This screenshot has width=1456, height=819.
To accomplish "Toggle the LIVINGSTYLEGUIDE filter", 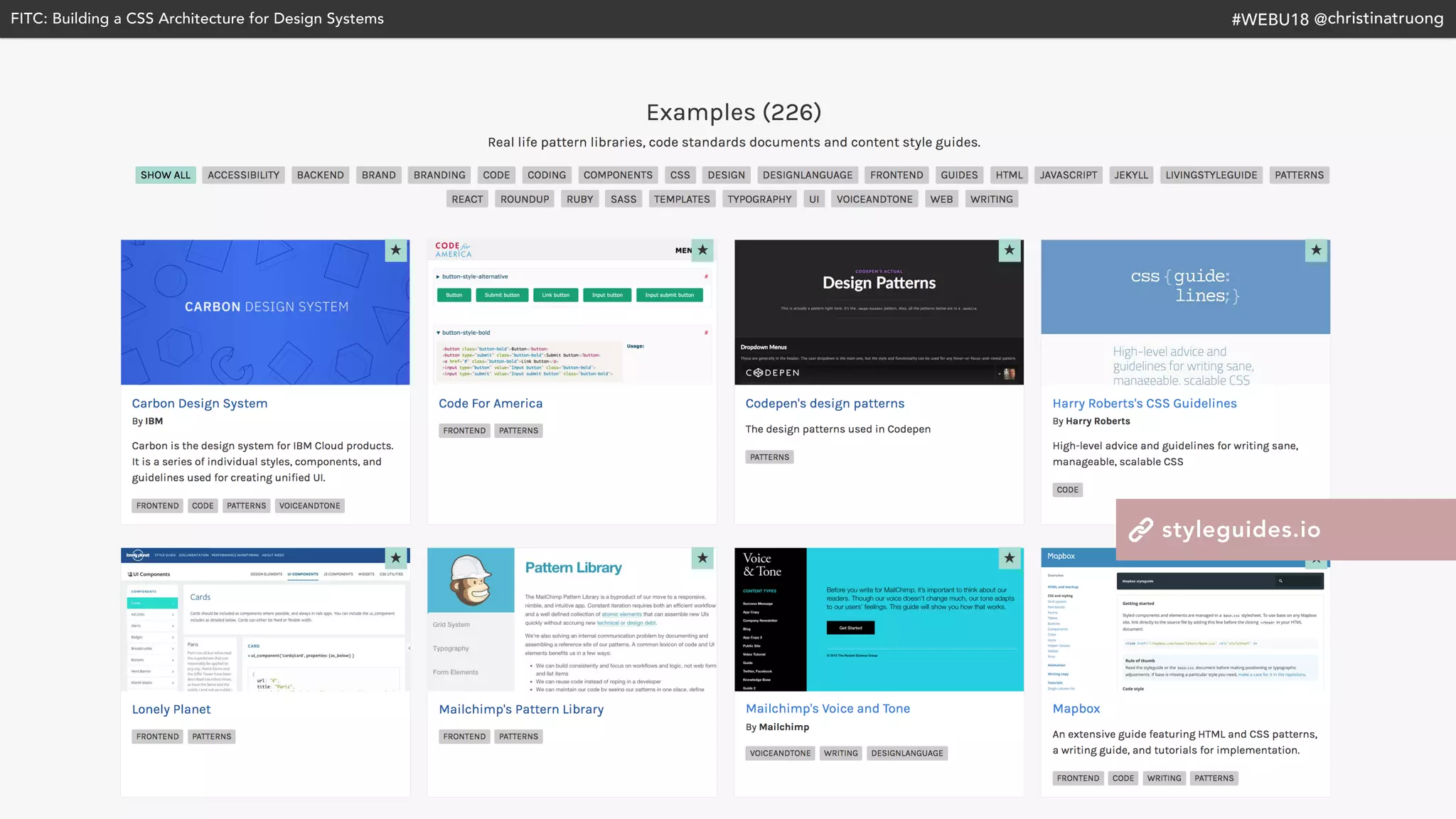I will (1211, 175).
